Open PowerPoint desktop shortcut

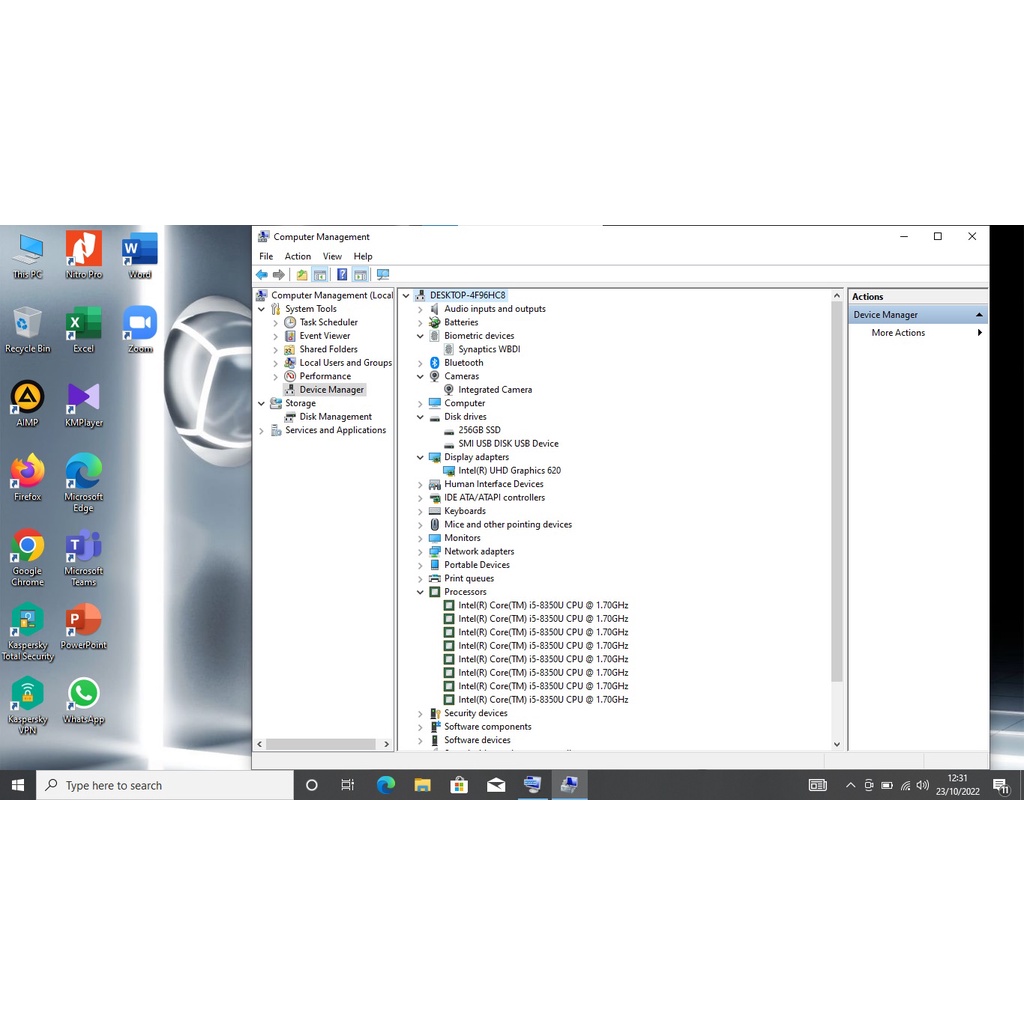(x=84, y=626)
